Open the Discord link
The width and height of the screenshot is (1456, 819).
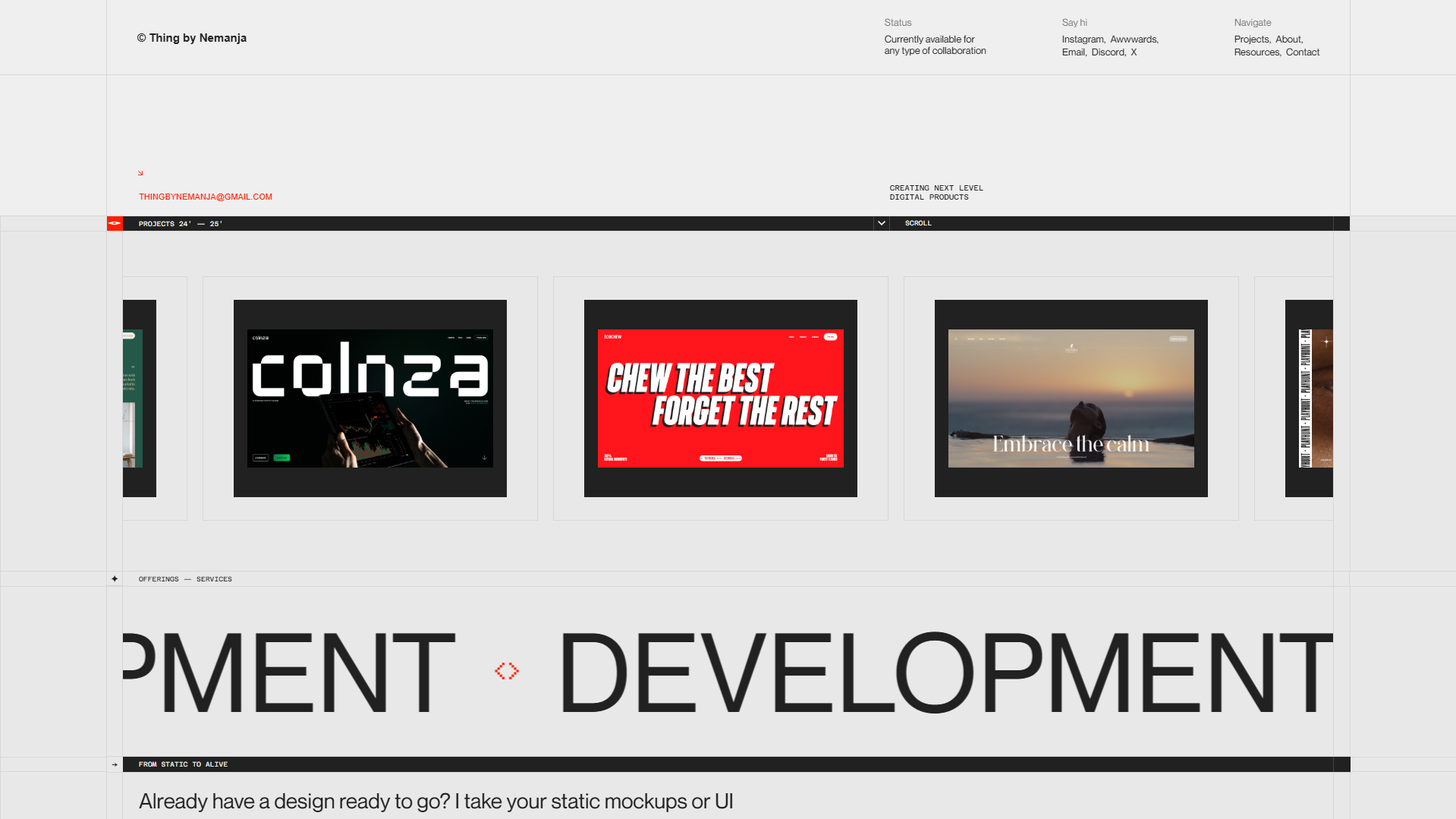[1108, 52]
